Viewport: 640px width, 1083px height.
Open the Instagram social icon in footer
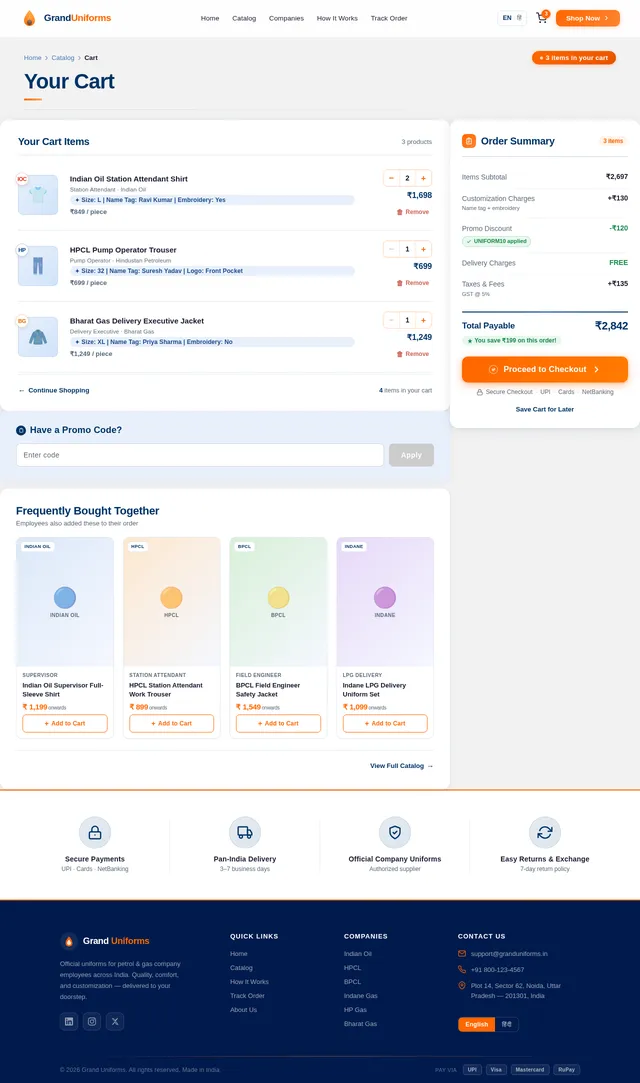[92, 1021]
